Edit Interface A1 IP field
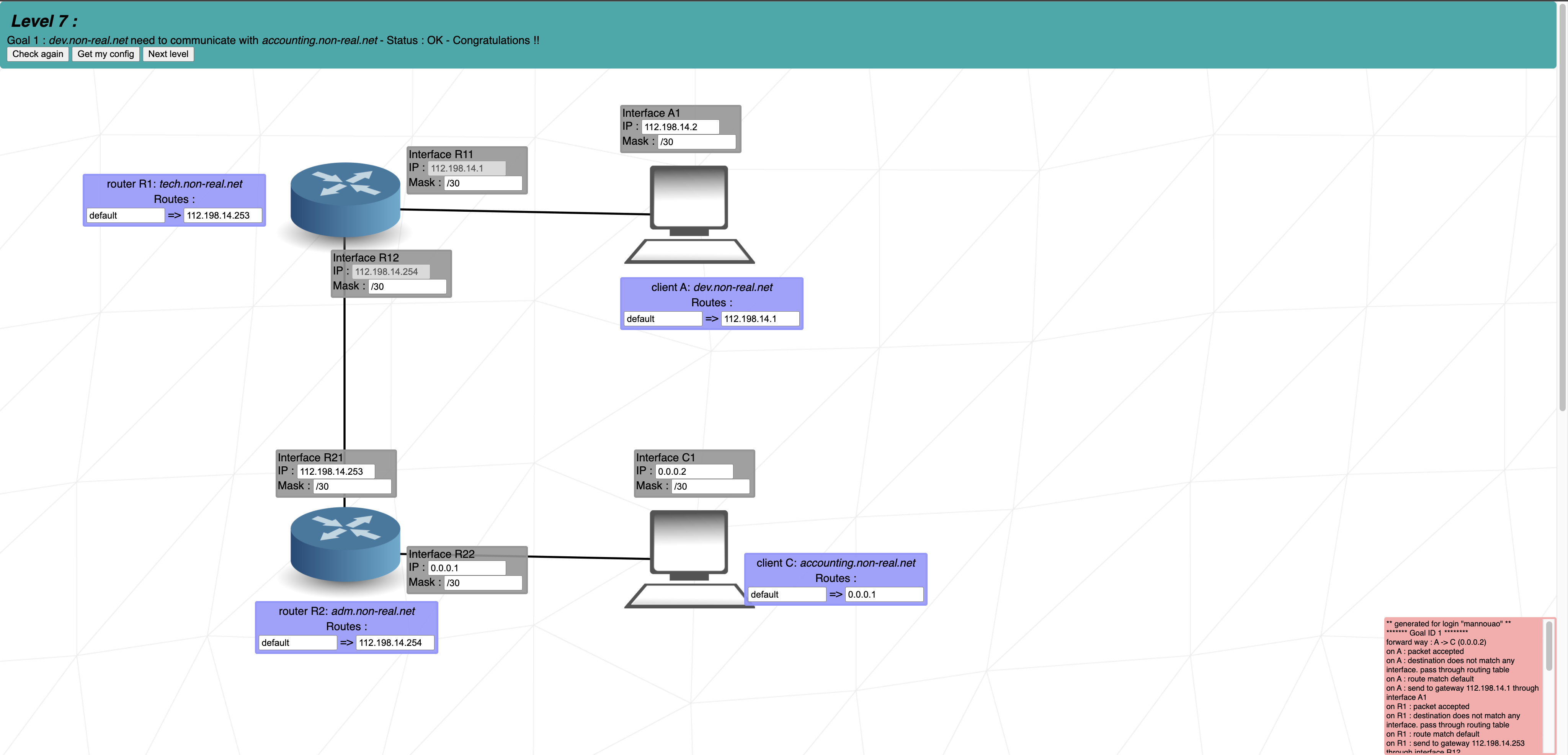The width and height of the screenshot is (1568, 755). (680, 127)
